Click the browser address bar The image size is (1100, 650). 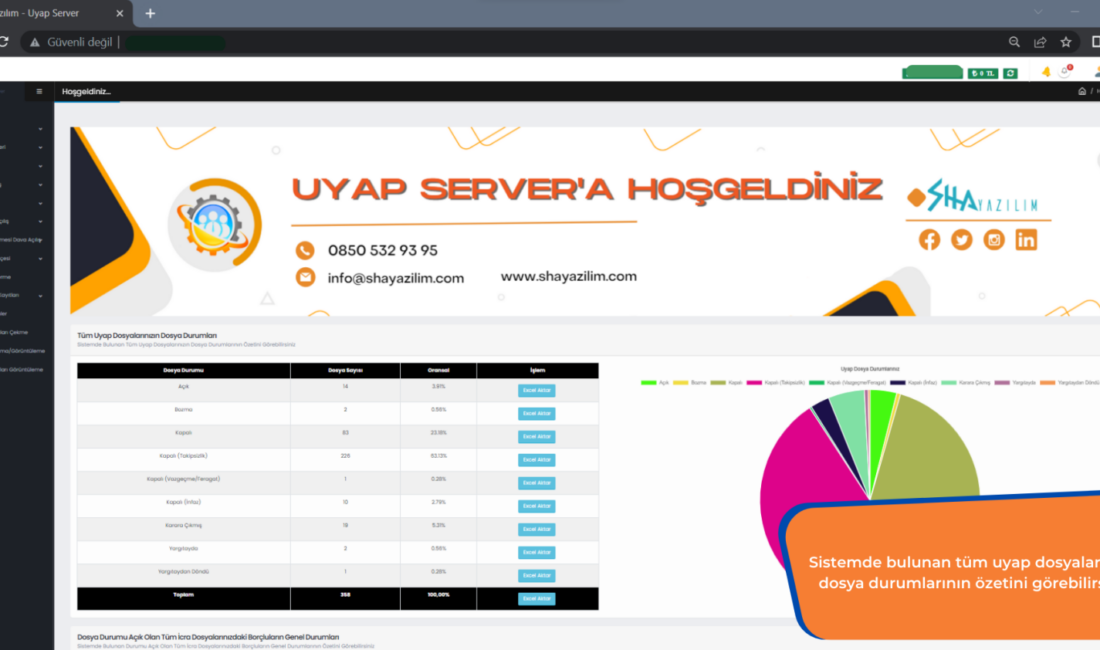click(300, 42)
